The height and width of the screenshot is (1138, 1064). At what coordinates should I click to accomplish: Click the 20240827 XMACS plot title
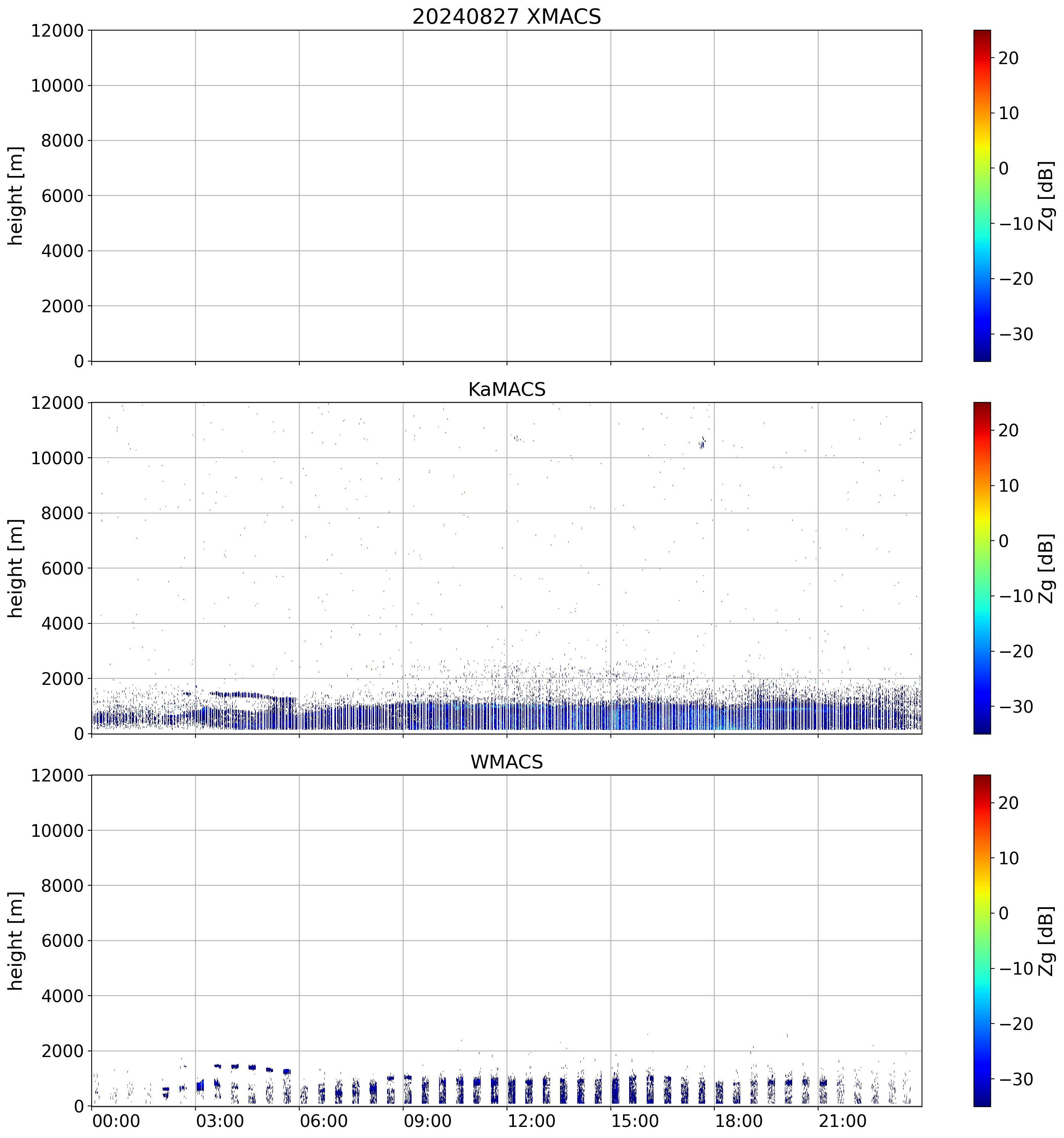point(506,16)
